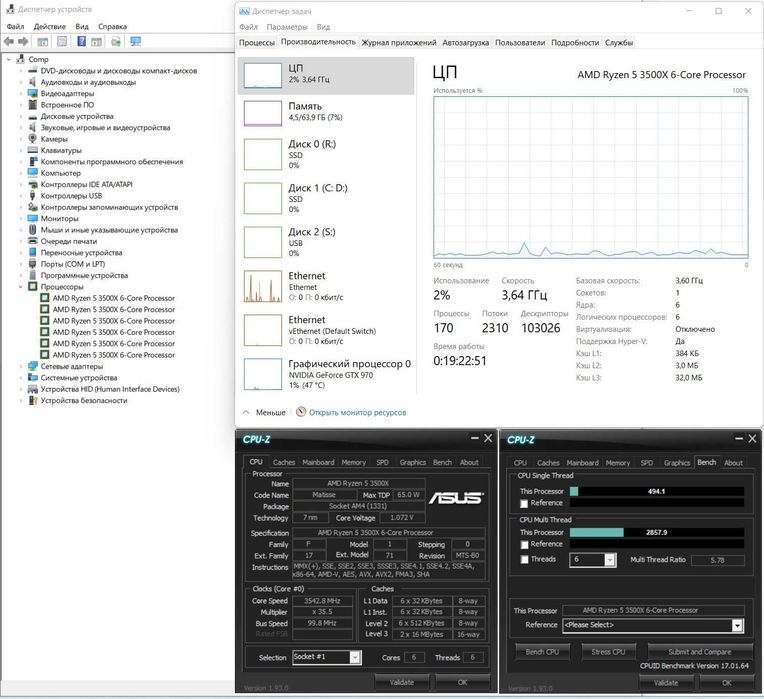The image size is (764, 699).
Task: Click the Очереди печати printer icon
Action: click(x=33, y=241)
